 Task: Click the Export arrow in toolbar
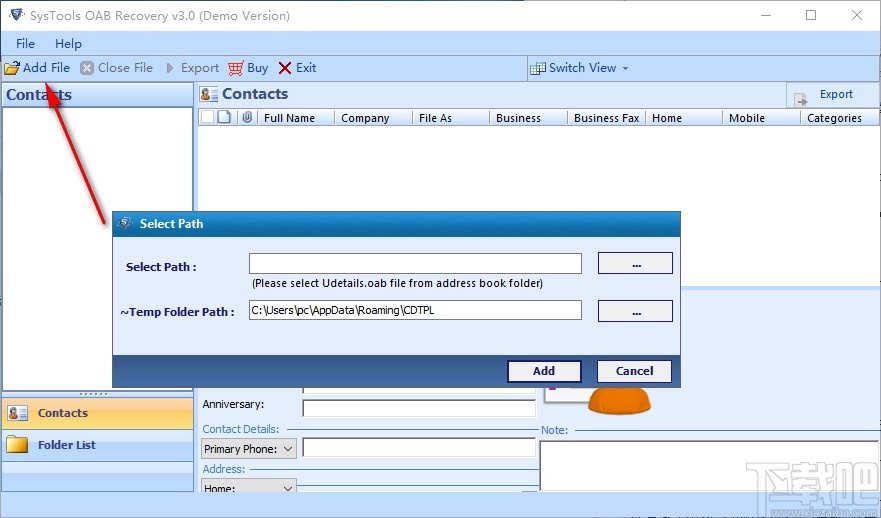(170, 68)
